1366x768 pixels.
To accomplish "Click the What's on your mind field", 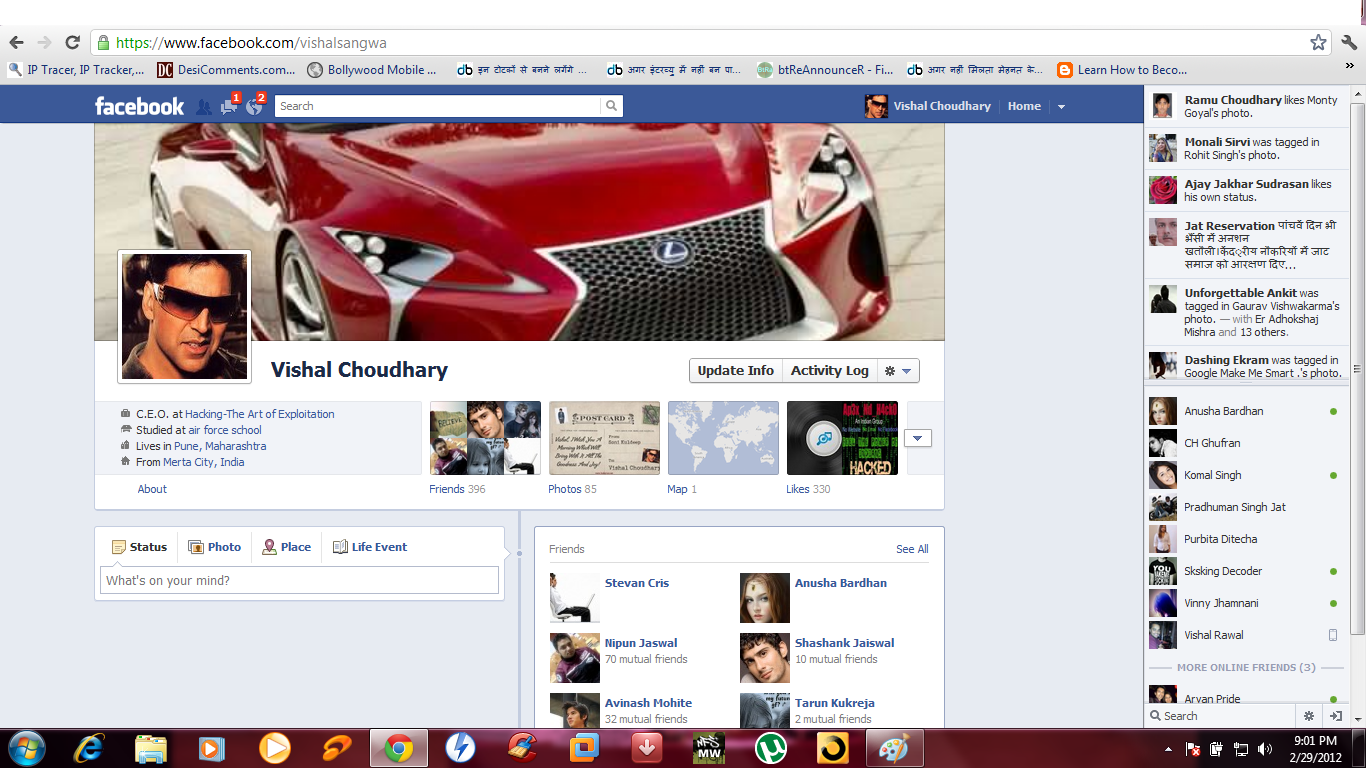I will click(x=298, y=580).
